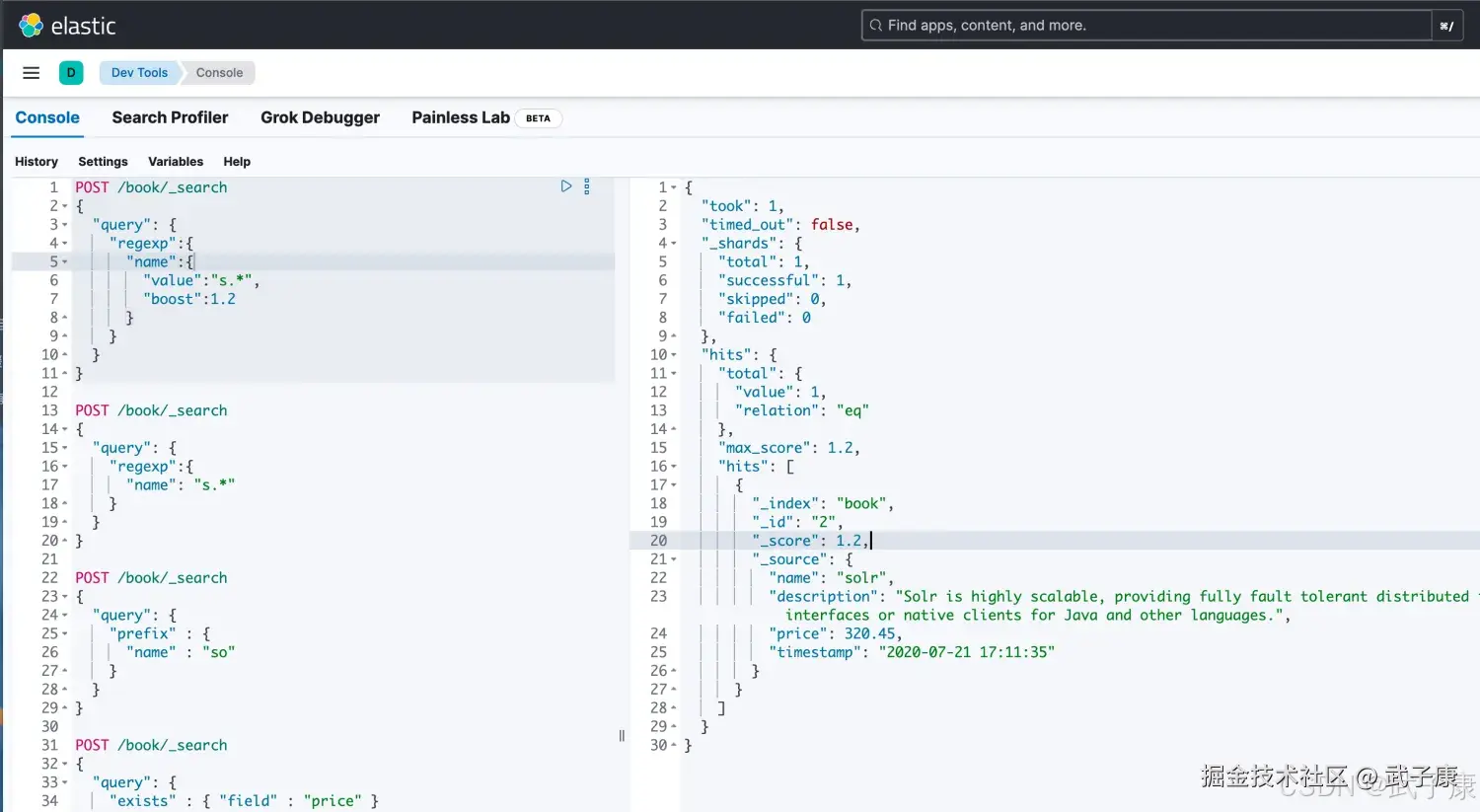
Task: Open the History panel
Action: pyautogui.click(x=37, y=161)
